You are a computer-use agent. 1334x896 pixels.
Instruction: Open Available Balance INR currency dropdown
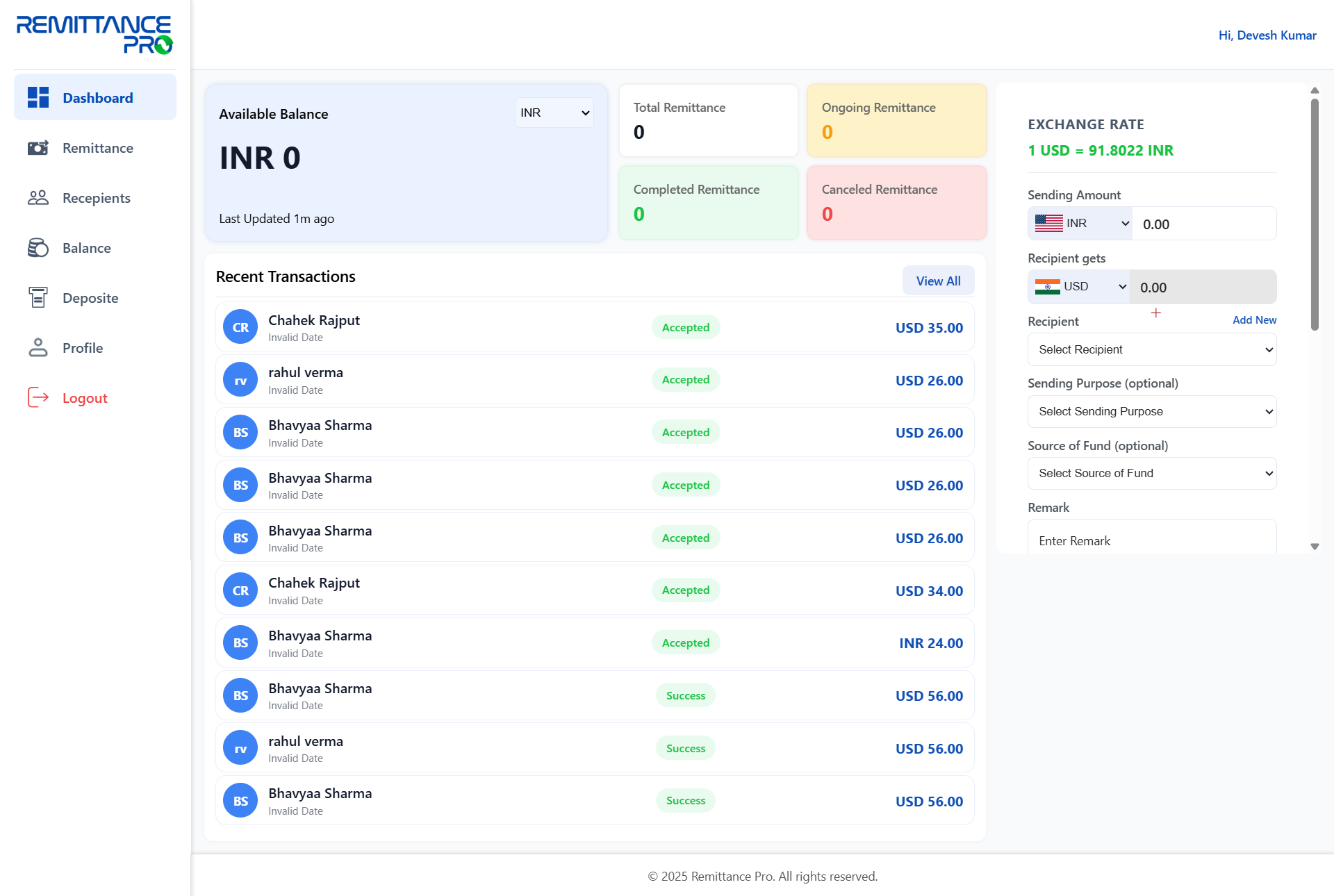[554, 113]
